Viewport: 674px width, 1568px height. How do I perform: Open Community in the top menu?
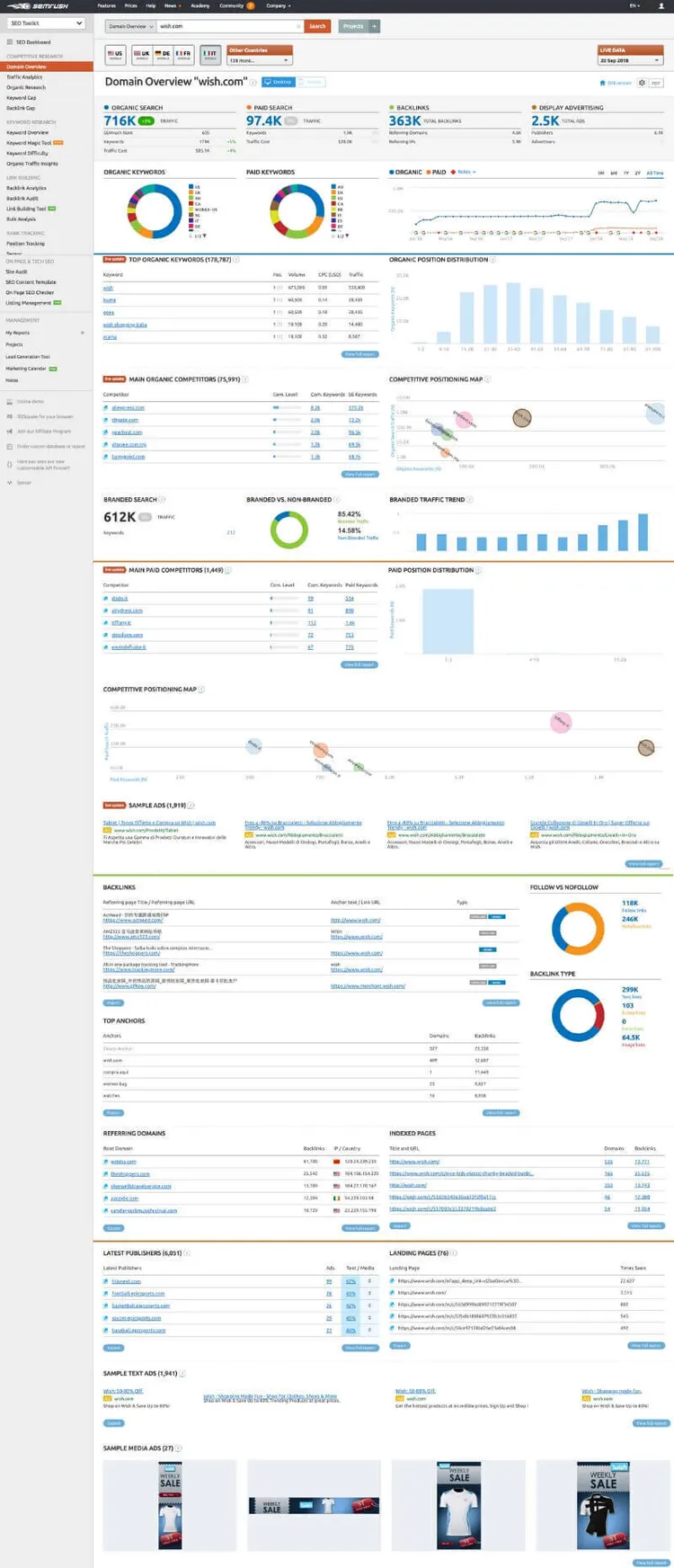point(236,5)
